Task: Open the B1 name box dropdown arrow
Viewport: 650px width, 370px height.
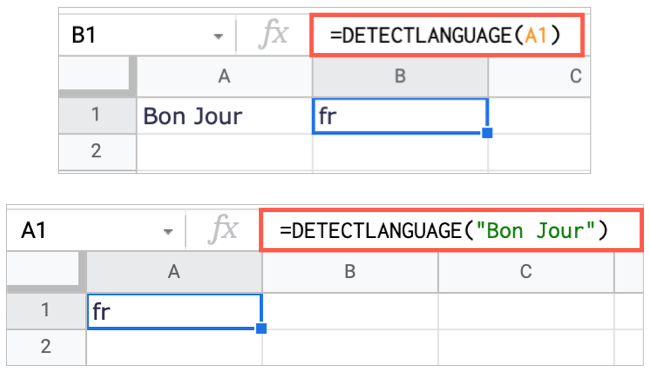Action: click(218, 36)
